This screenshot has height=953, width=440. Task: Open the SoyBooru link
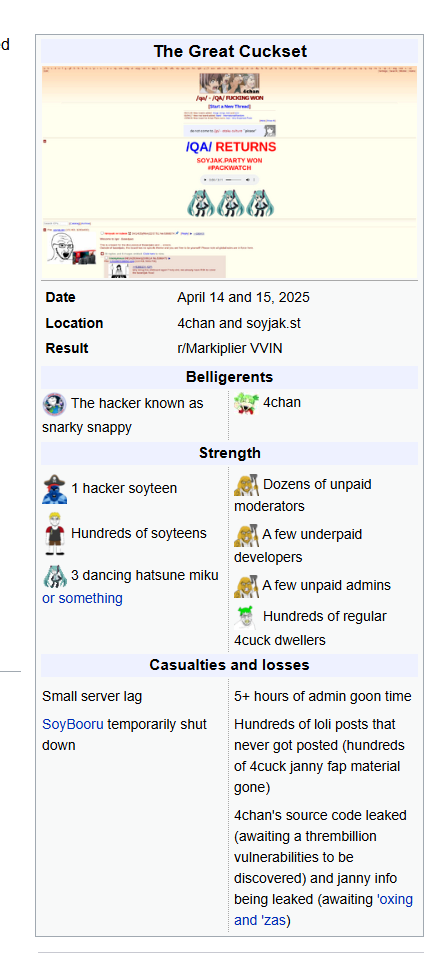(72, 724)
